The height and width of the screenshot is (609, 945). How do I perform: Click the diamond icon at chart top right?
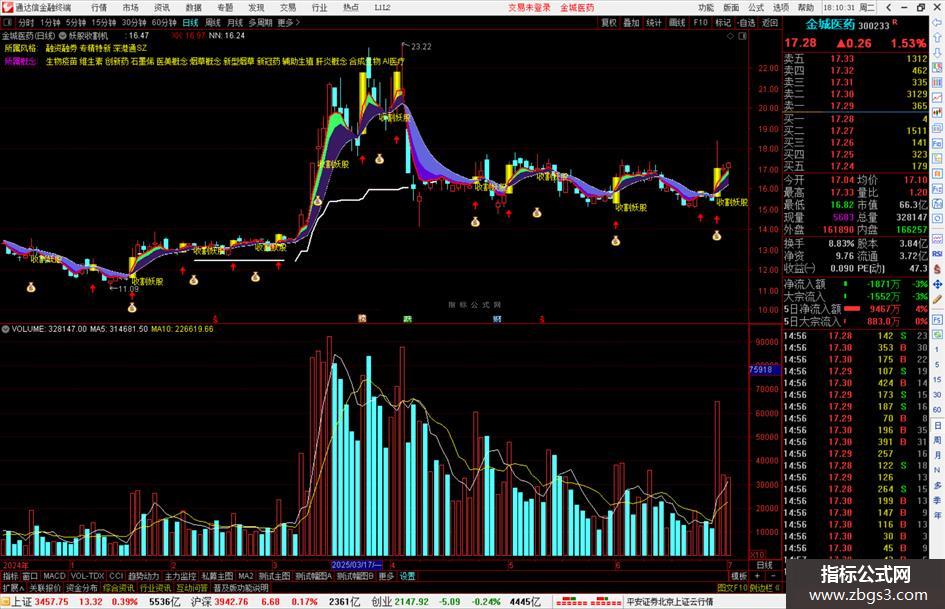(x=730, y=36)
